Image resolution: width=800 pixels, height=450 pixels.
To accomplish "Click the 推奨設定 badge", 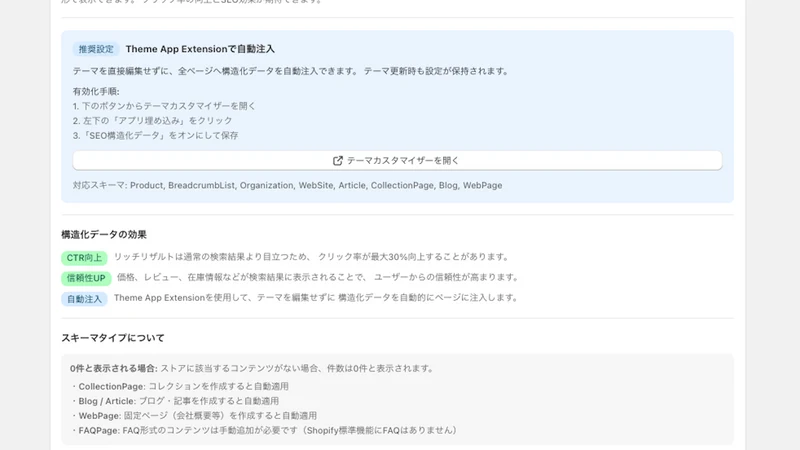I will coord(96,49).
